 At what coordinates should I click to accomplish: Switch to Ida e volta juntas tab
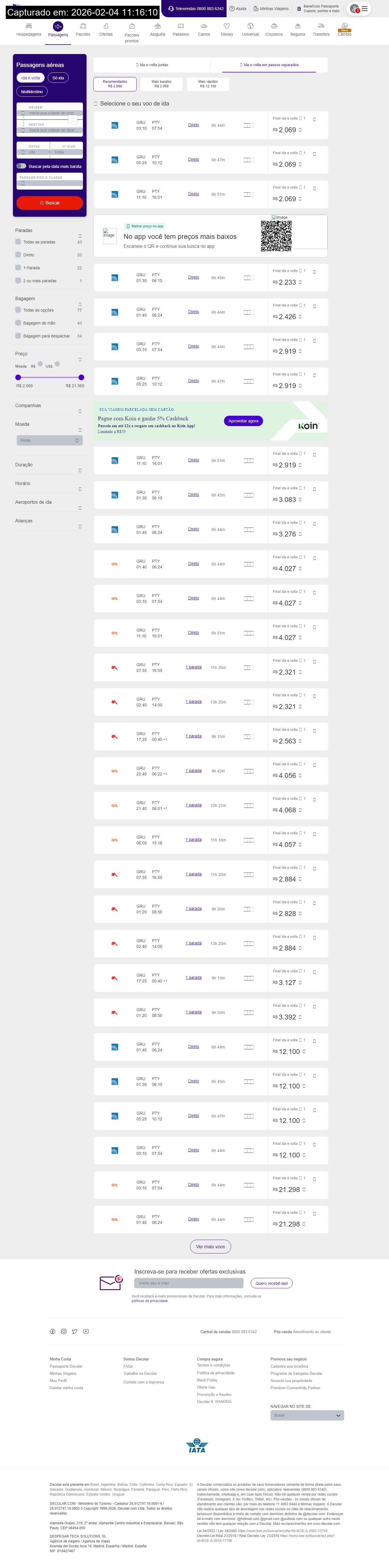(152, 64)
